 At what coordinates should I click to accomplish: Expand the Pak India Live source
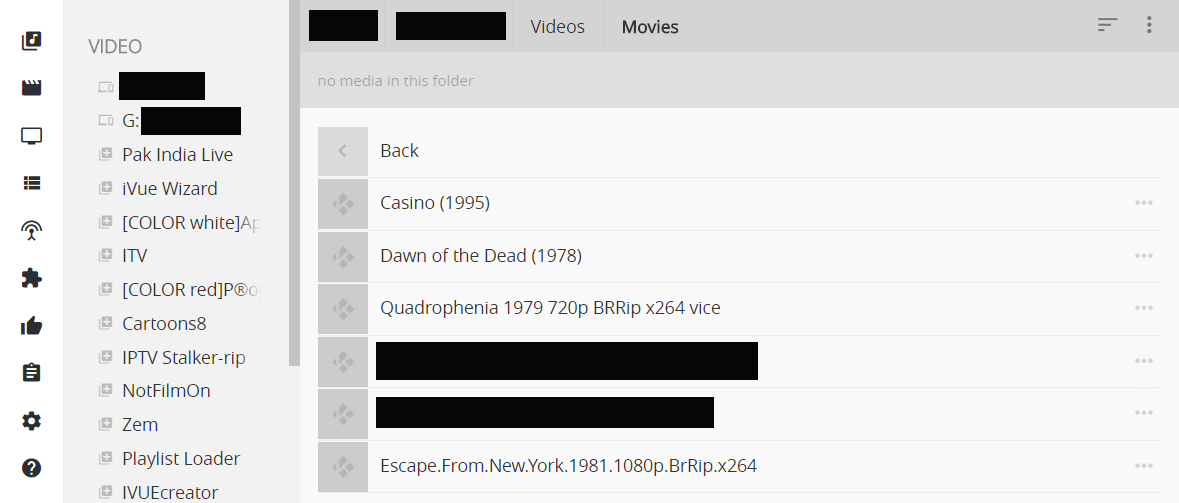tap(177, 155)
